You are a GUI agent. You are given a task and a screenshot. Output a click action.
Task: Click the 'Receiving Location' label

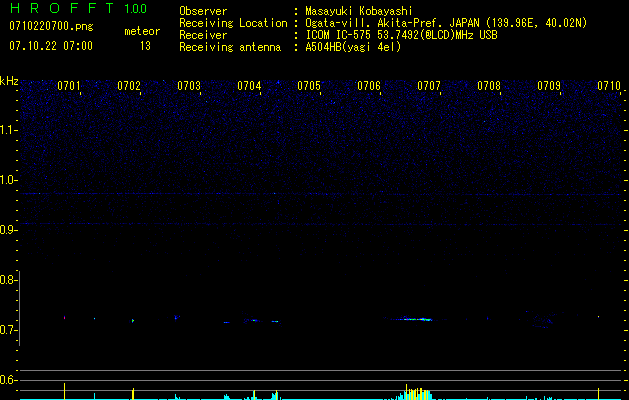(x=233, y=23)
